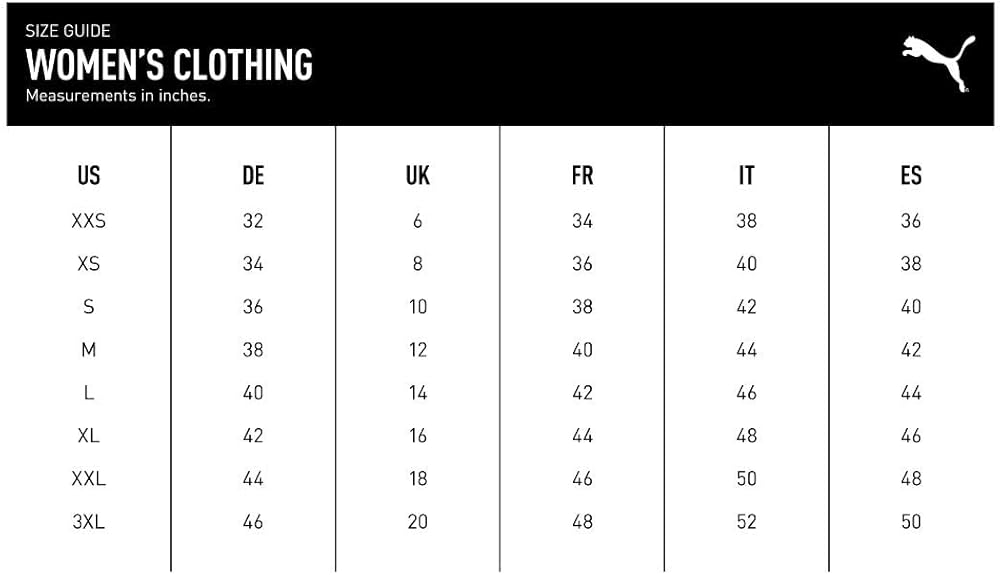
Task: Click IT size 52 cell
Action: point(747,521)
